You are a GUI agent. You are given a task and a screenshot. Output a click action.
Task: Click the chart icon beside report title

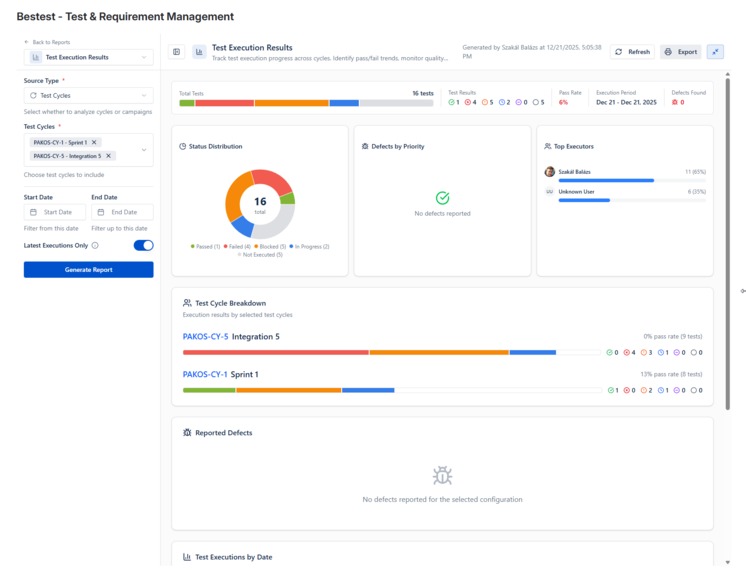click(x=199, y=52)
